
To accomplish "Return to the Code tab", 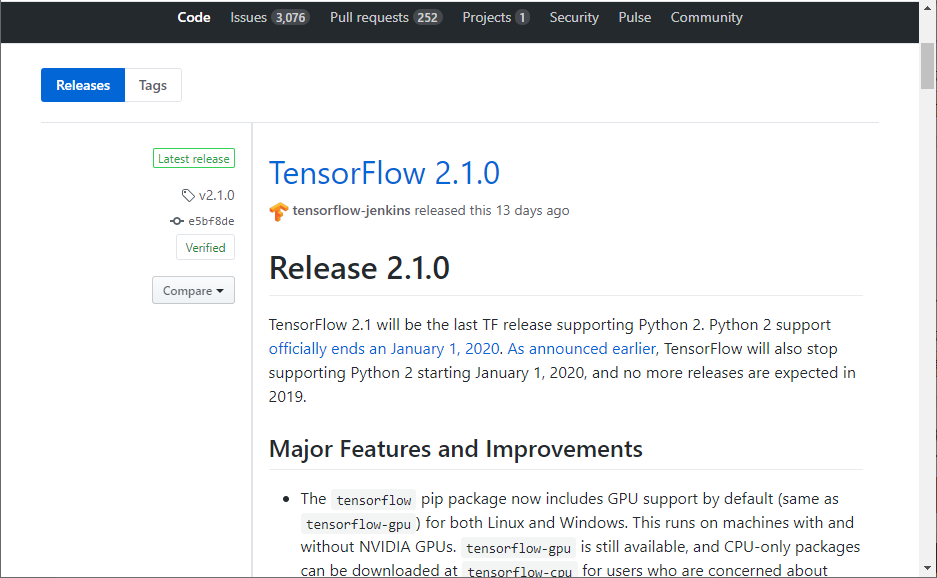I will click(193, 17).
